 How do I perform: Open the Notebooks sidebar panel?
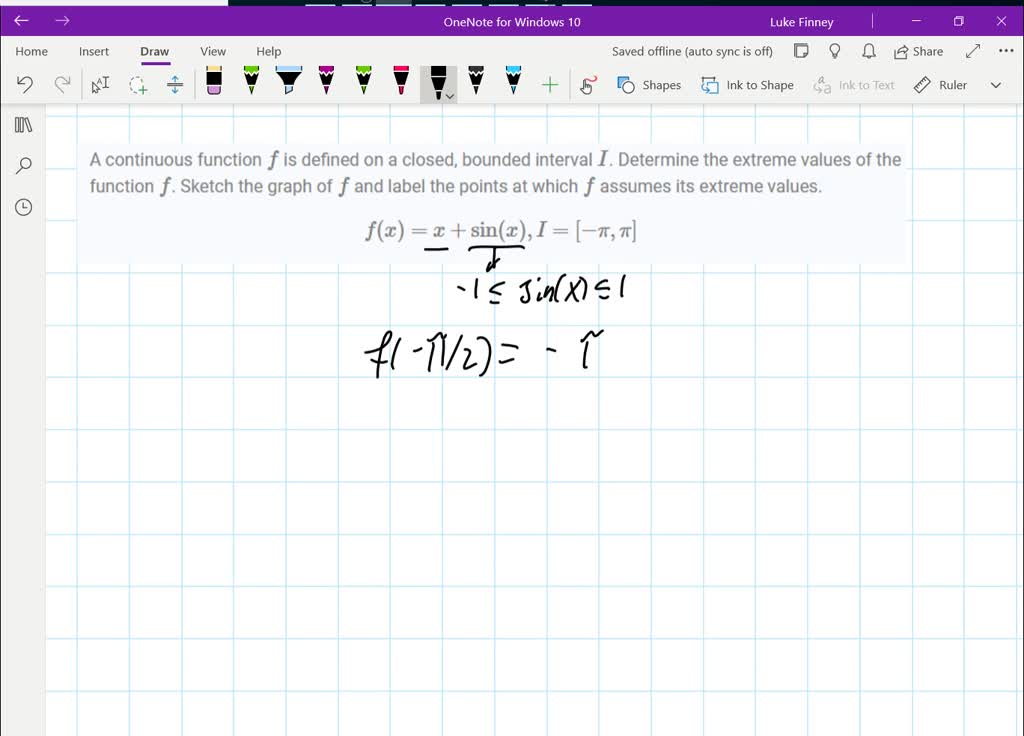tap(22, 124)
